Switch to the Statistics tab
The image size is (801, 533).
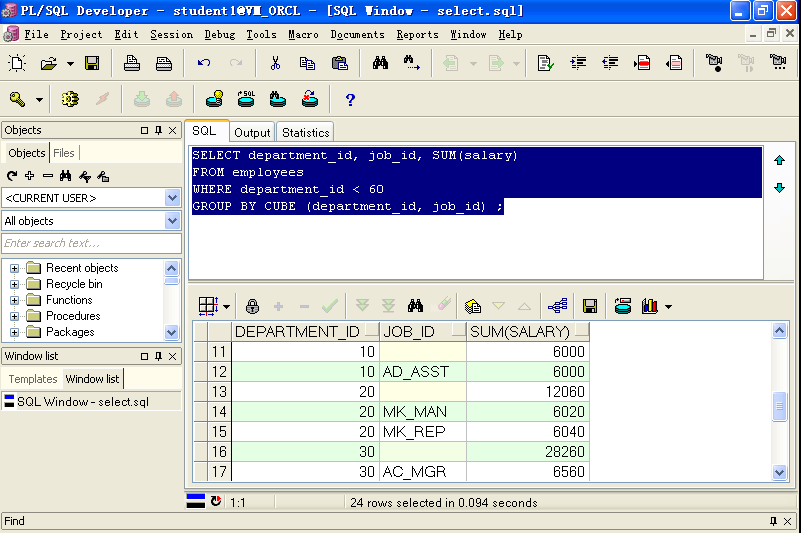click(305, 132)
